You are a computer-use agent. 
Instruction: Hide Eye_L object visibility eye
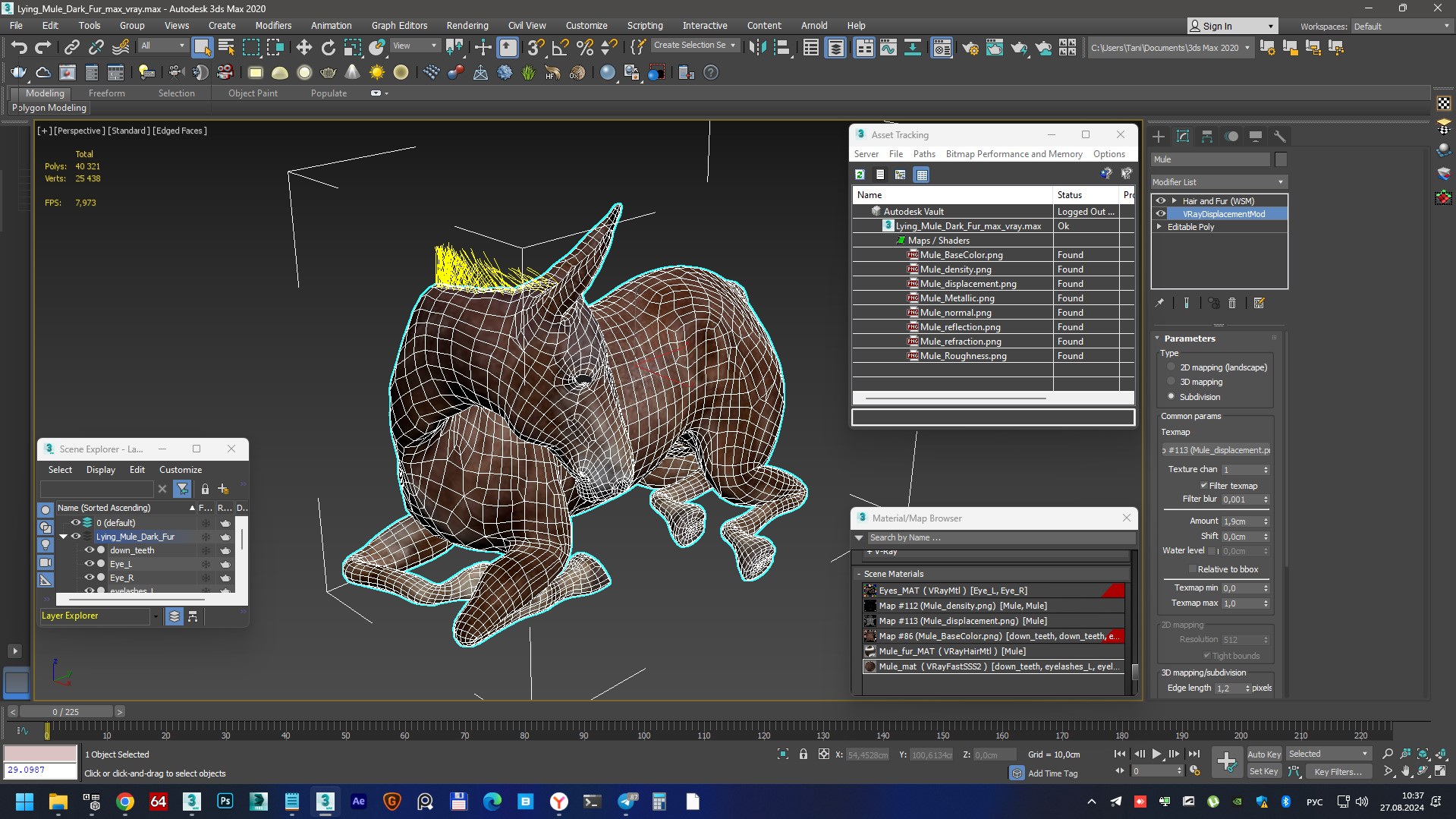coord(89,564)
